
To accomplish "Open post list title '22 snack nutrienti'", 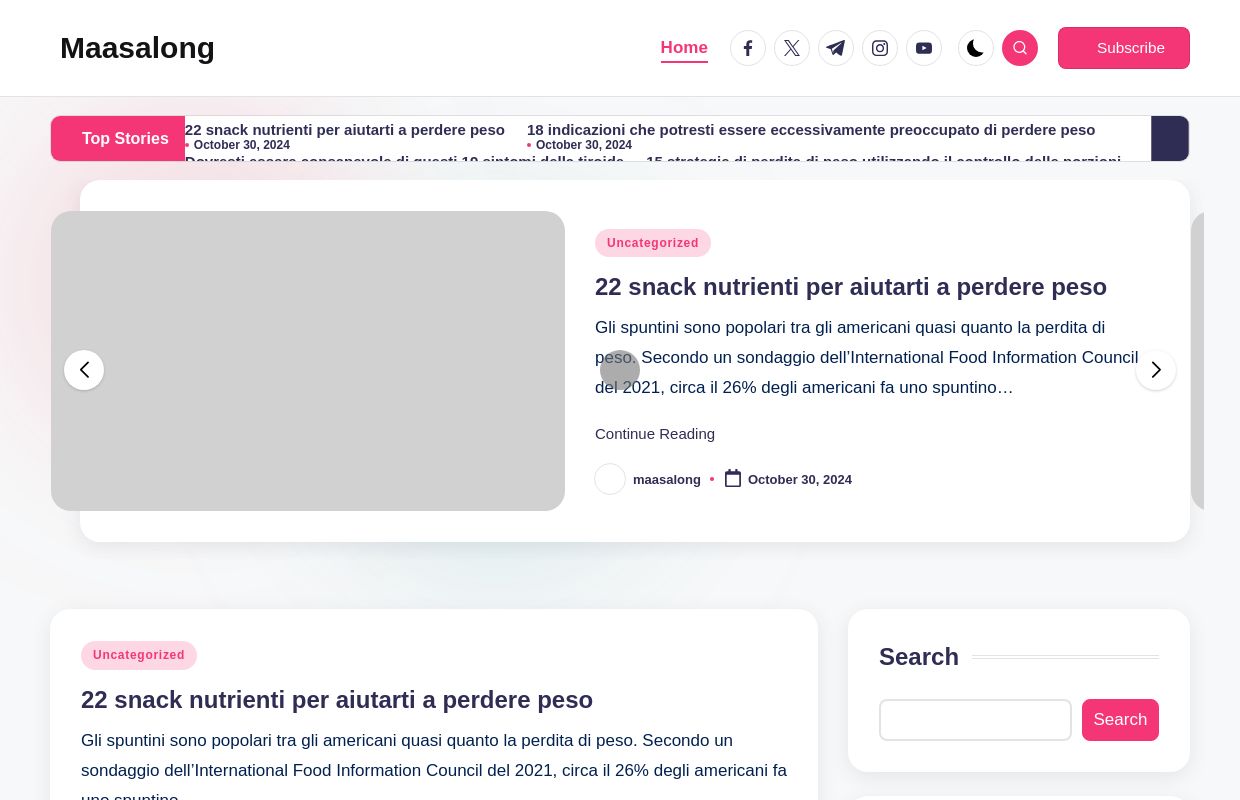I will (x=337, y=700).
